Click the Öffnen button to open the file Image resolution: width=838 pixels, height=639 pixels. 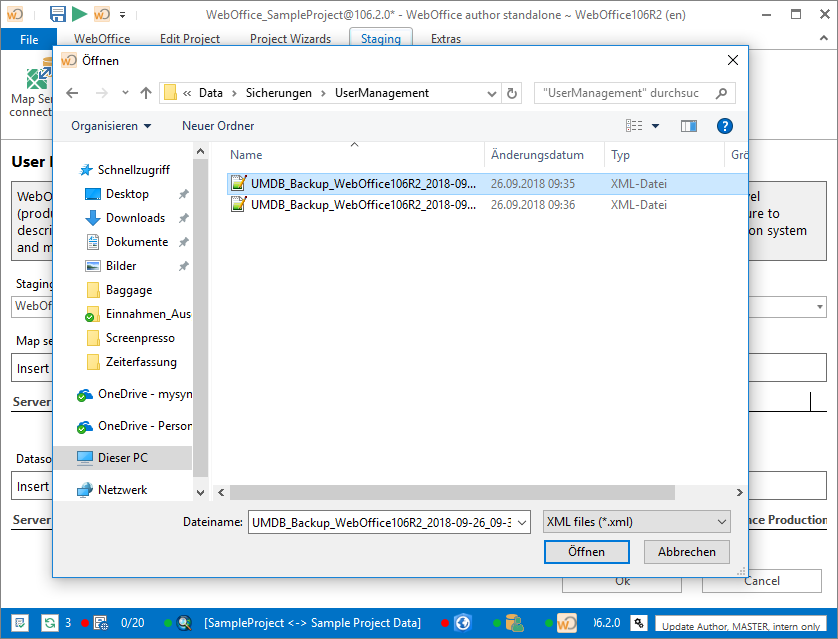(x=586, y=551)
